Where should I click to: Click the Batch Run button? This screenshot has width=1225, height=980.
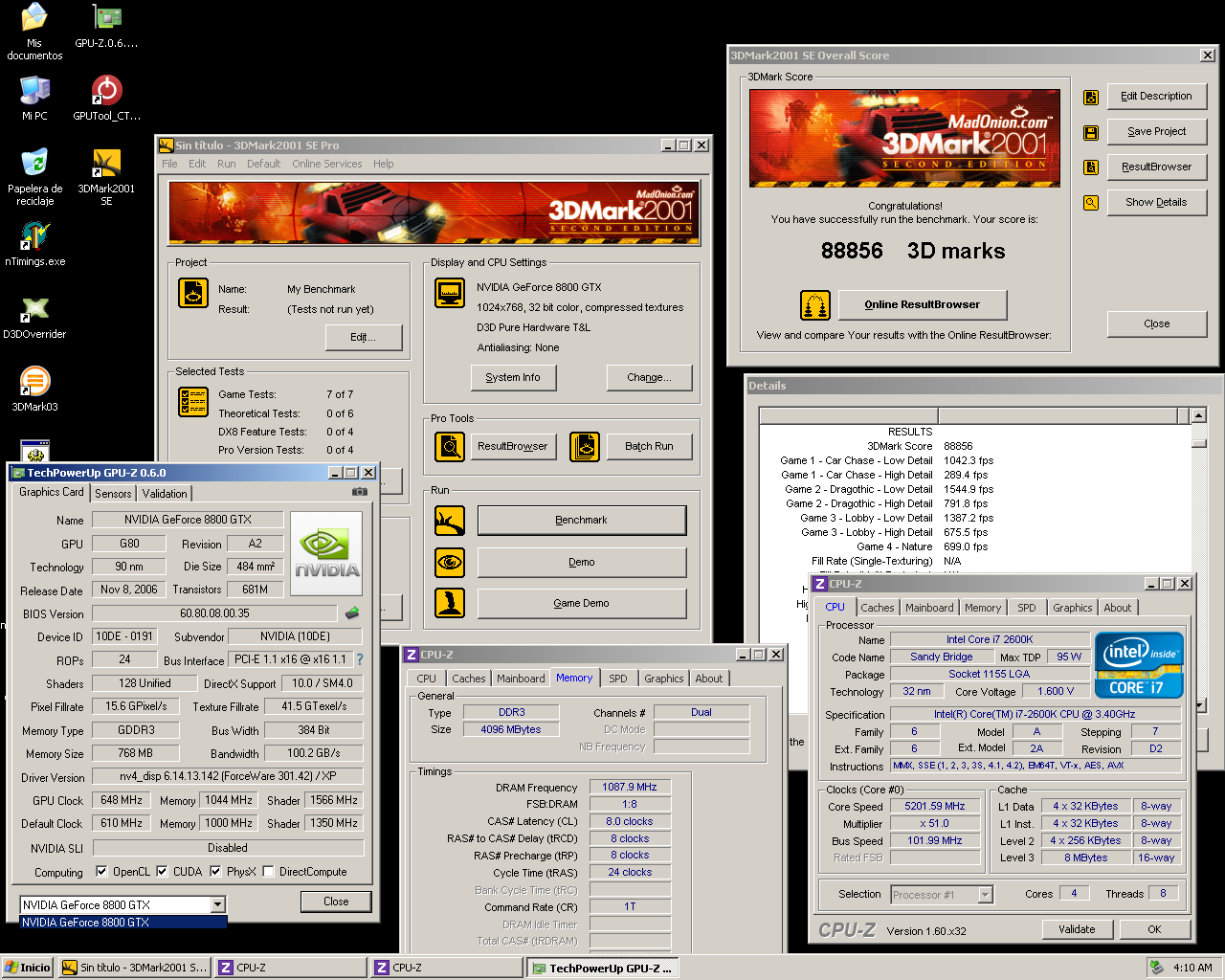pos(649,447)
